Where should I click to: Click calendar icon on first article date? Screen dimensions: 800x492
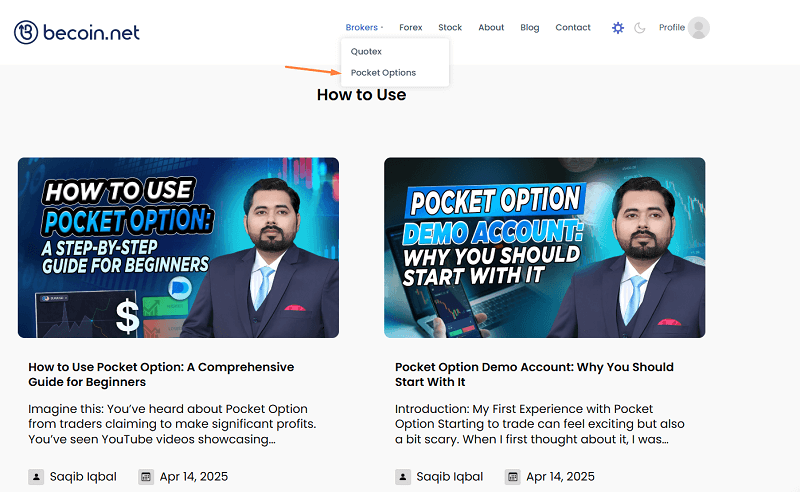[146, 477]
